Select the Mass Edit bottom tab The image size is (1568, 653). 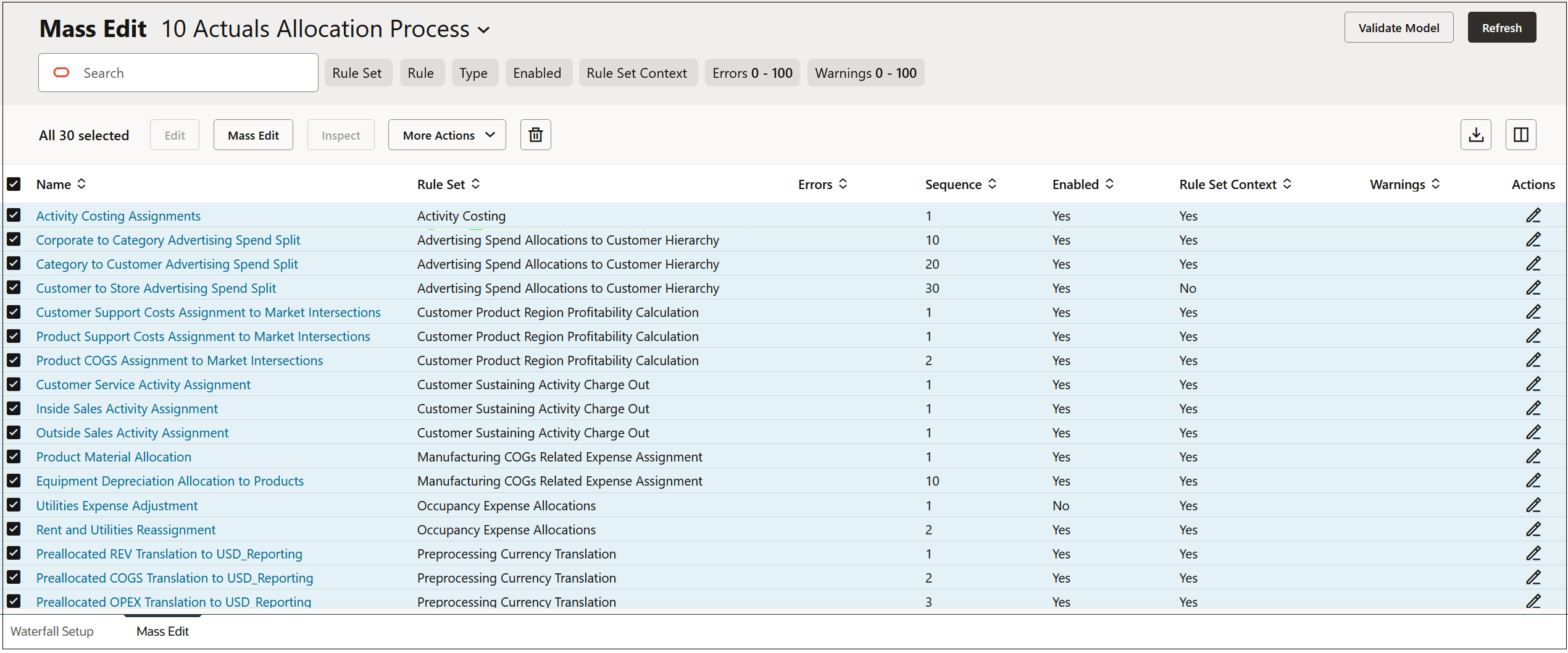pyautogui.click(x=162, y=631)
